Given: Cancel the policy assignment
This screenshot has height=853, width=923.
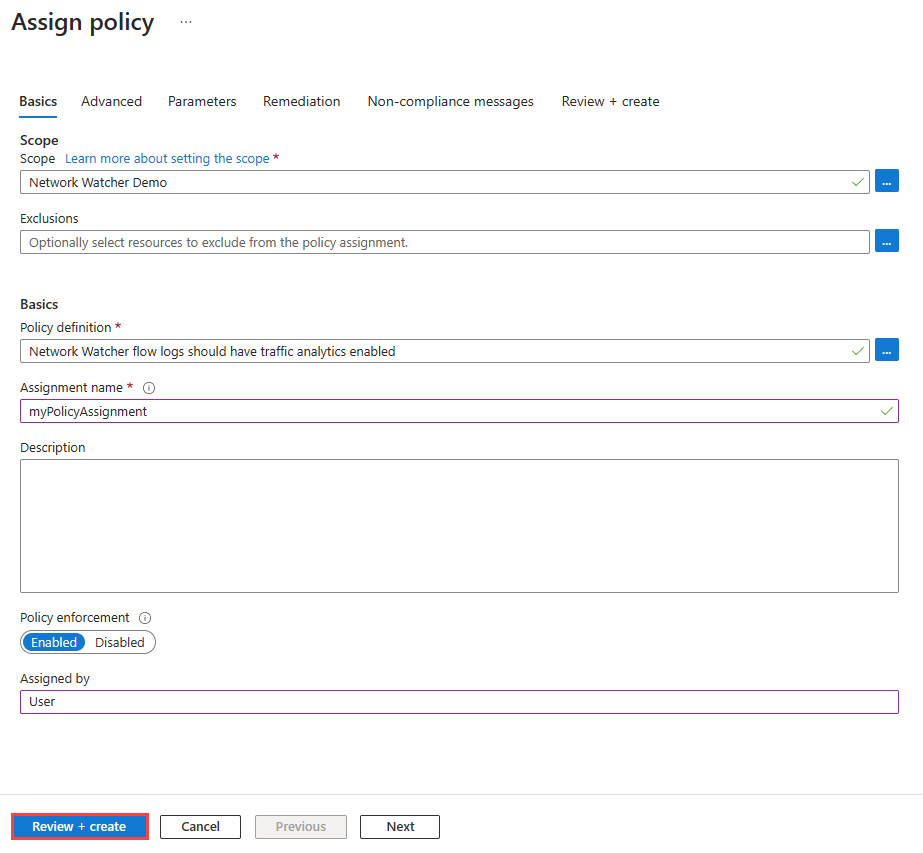Looking at the screenshot, I should 200,826.
